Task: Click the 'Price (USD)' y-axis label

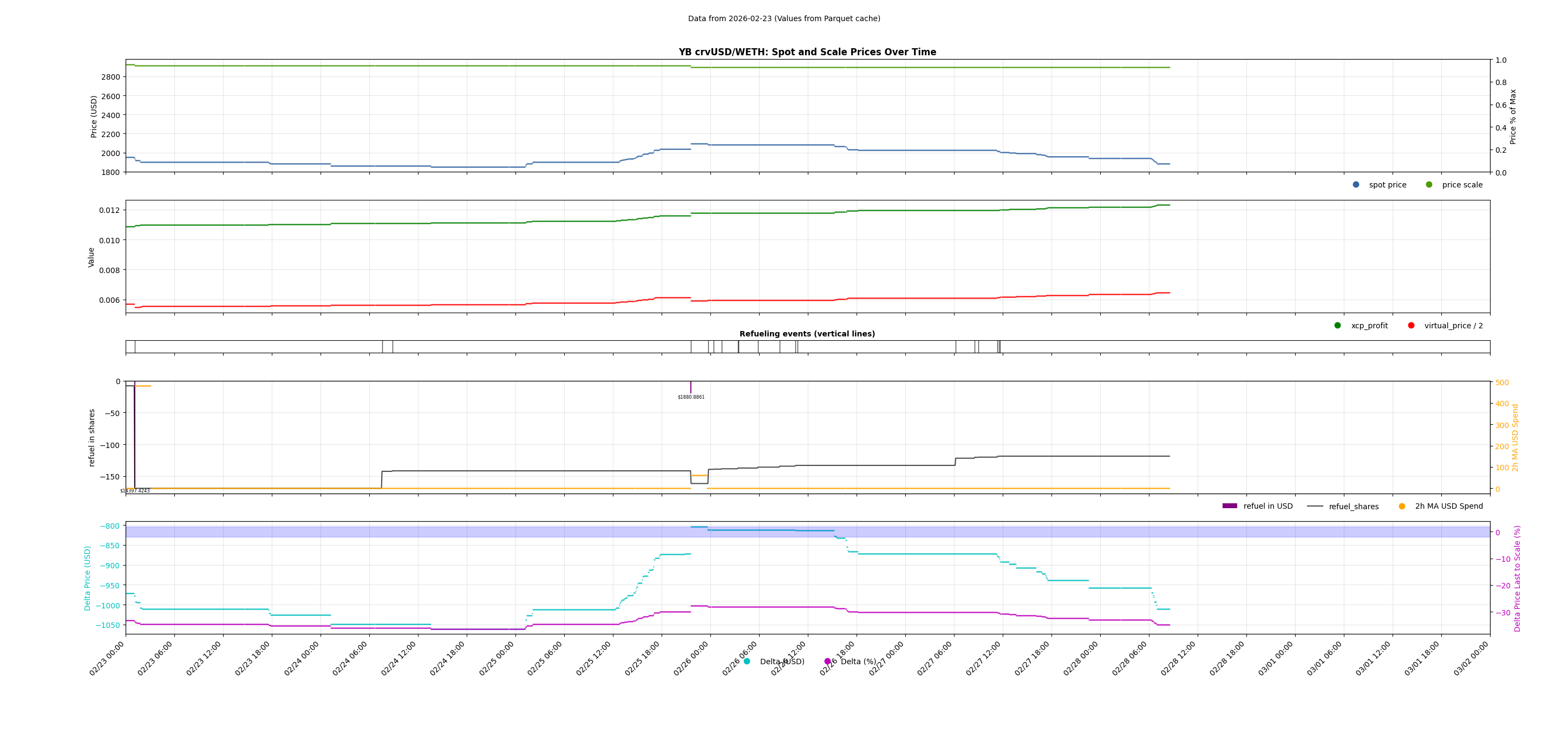Action: pyautogui.click(x=94, y=116)
